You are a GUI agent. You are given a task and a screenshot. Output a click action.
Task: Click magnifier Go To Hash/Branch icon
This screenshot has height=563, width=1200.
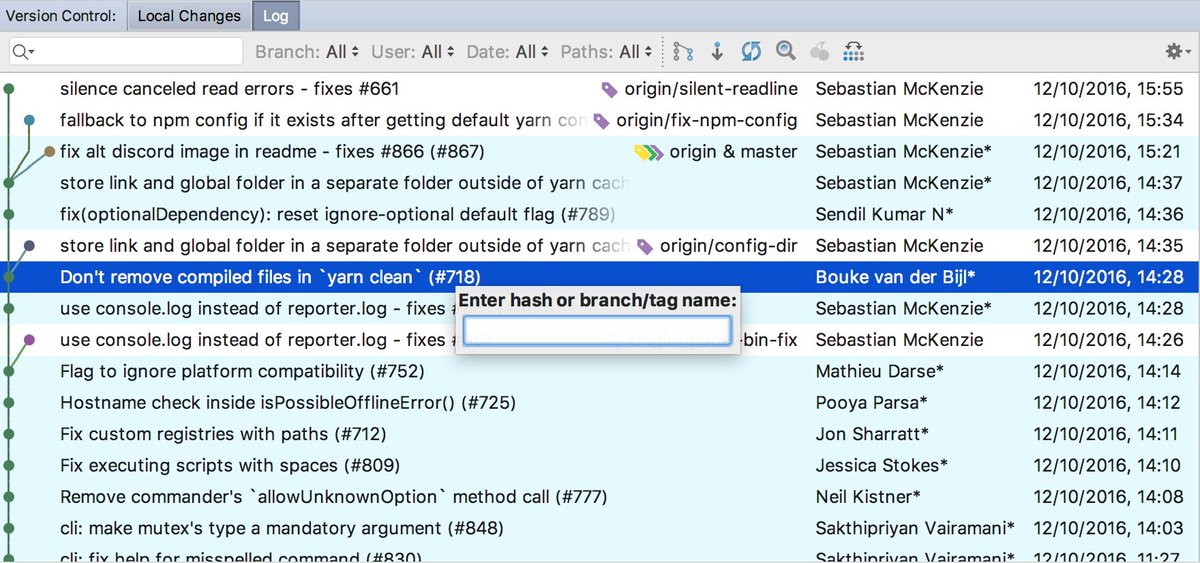point(786,51)
